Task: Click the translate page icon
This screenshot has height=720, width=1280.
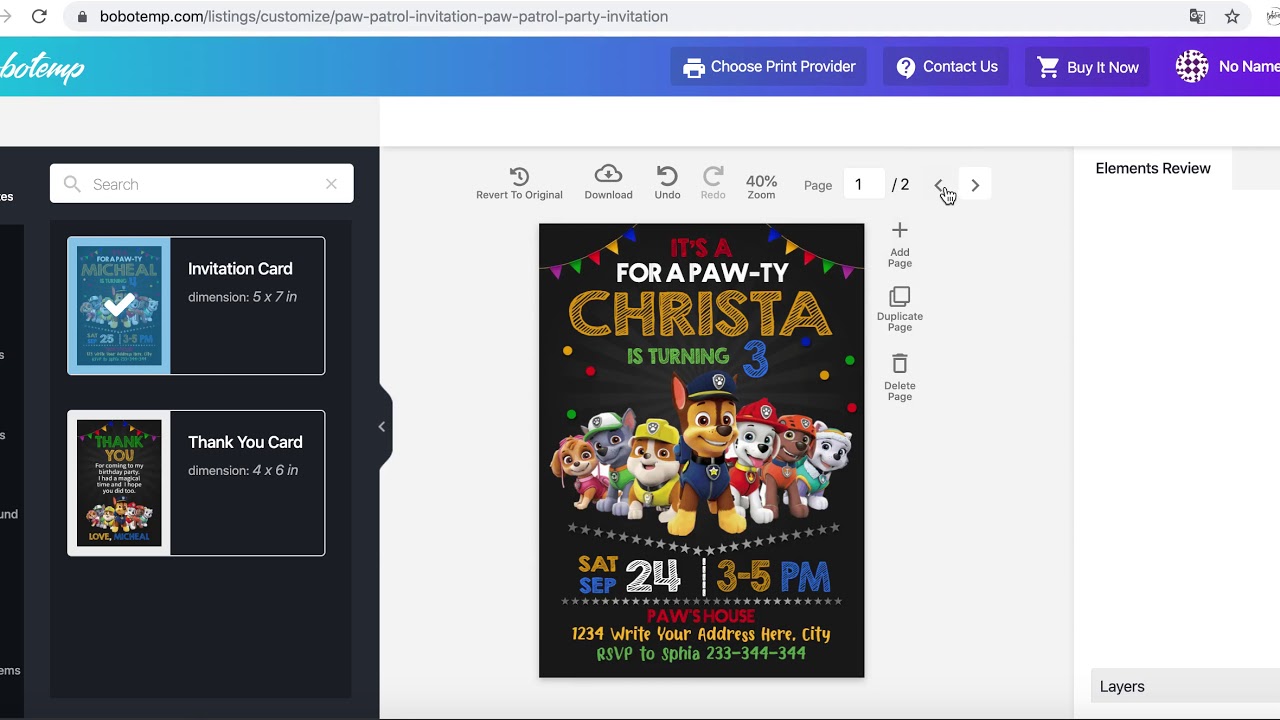Action: pyautogui.click(x=1197, y=16)
